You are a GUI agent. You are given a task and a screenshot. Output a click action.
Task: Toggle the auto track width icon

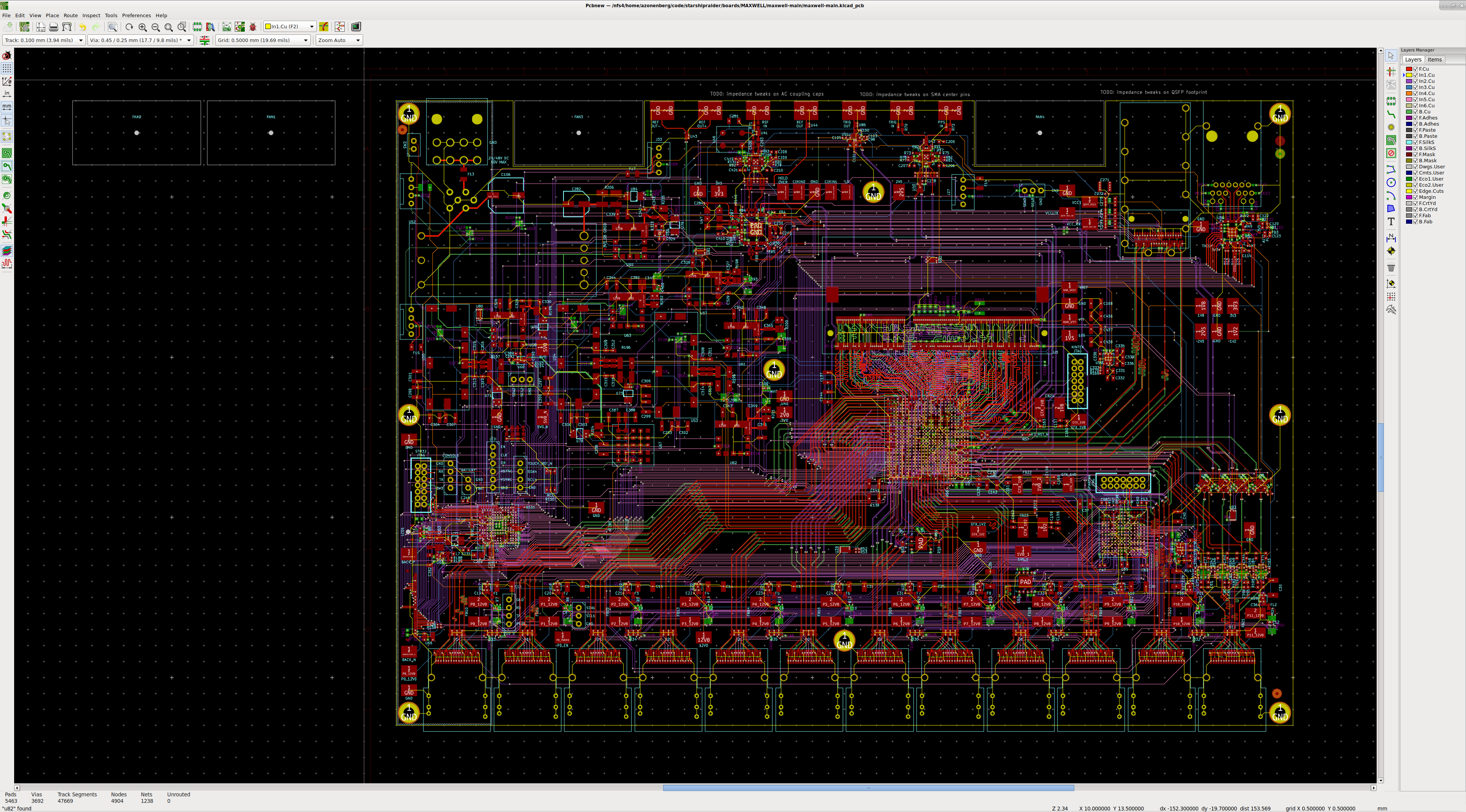(x=205, y=40)
